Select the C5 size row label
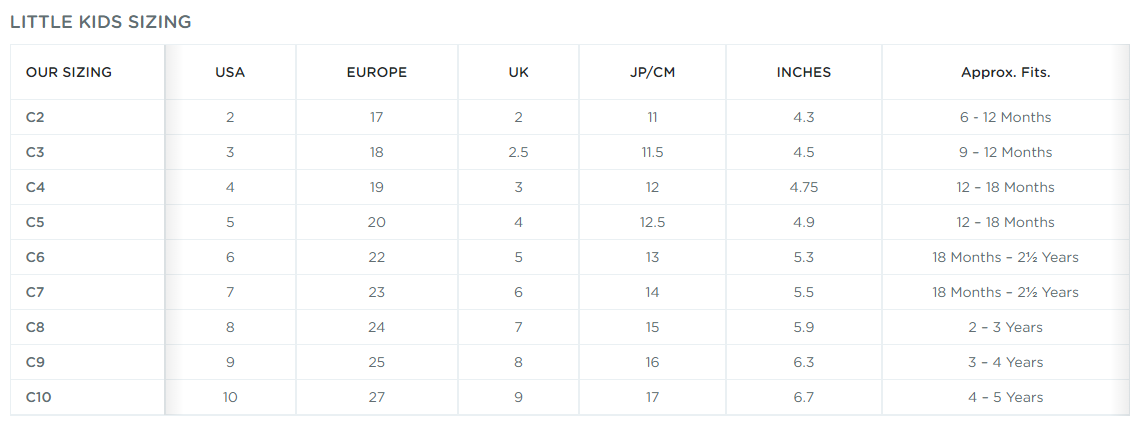Screen dimensions: 1142x432 coord(35,222)
